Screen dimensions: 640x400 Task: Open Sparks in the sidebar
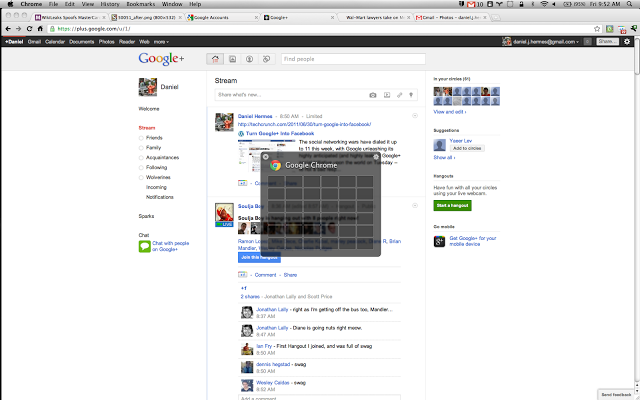point(146,216)
